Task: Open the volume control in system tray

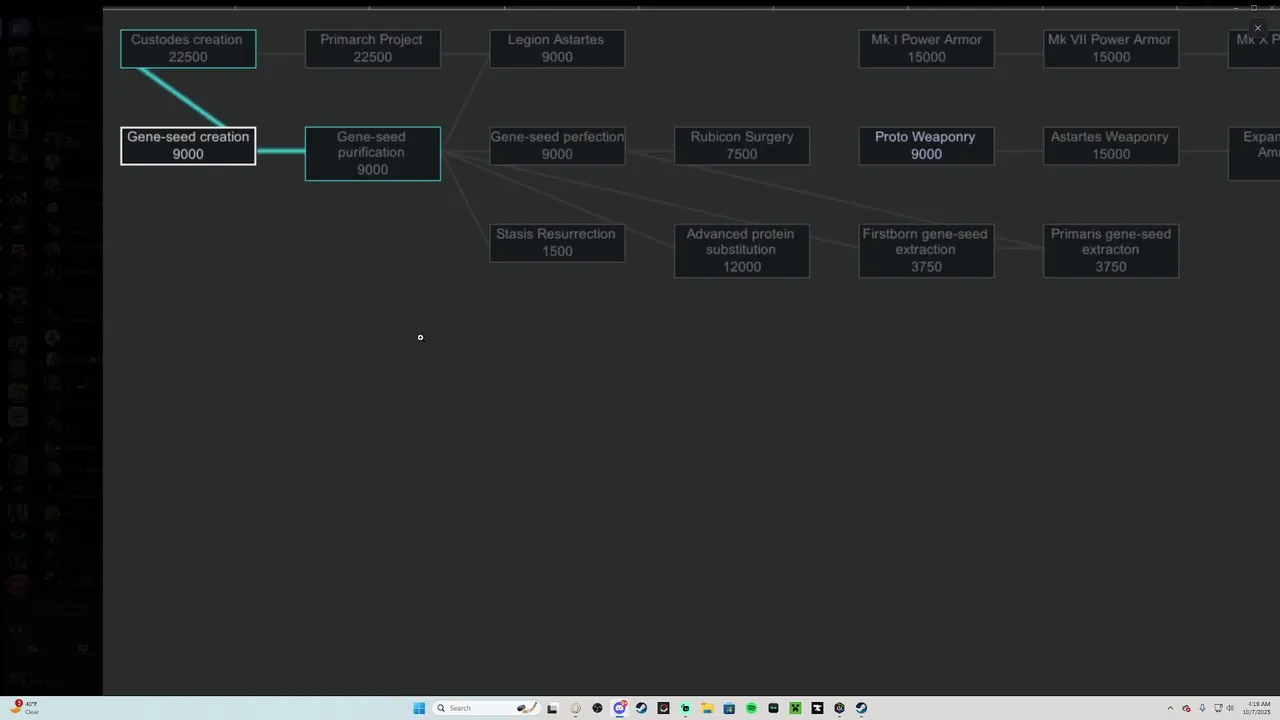Action: [1230, 708]
